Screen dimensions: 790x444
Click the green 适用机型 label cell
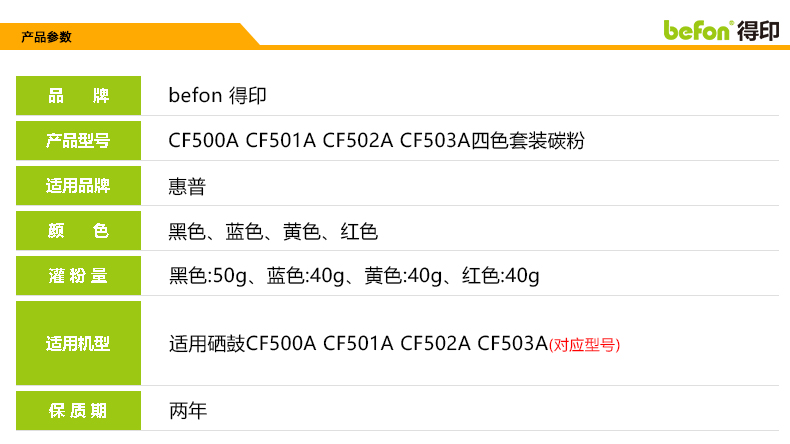click(78, 344)
